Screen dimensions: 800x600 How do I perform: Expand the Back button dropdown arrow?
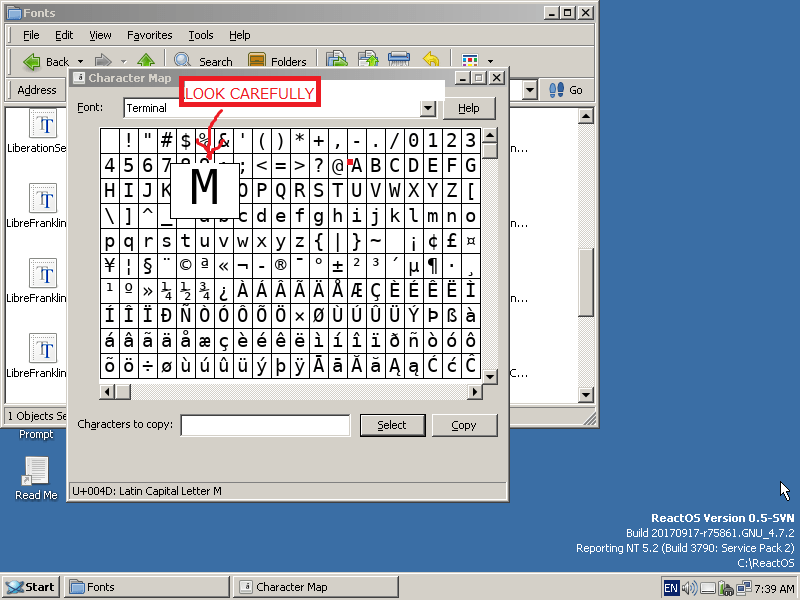click(x=79, y=61)
